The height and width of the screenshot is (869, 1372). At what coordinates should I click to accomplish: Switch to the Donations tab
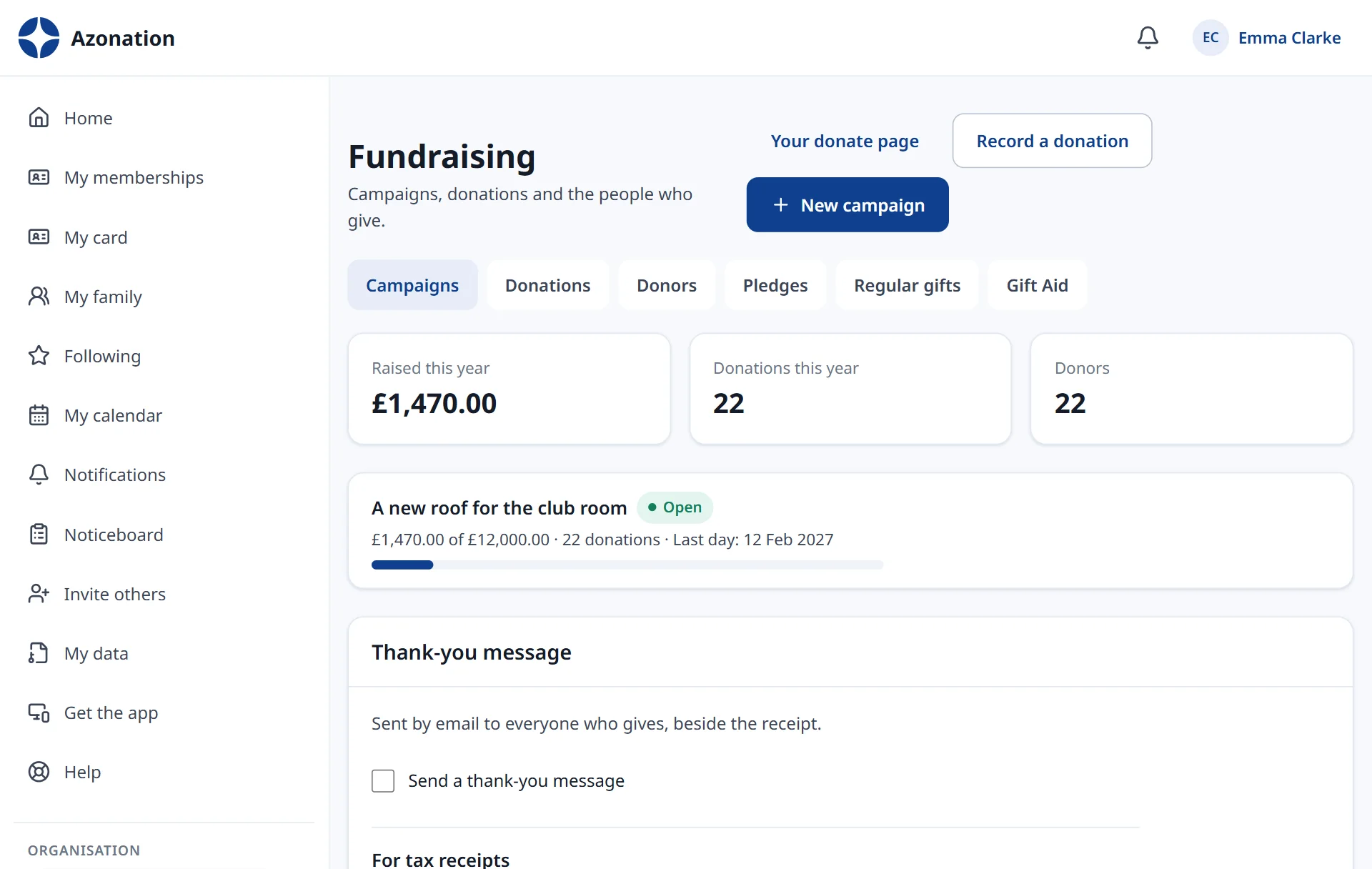547,285
